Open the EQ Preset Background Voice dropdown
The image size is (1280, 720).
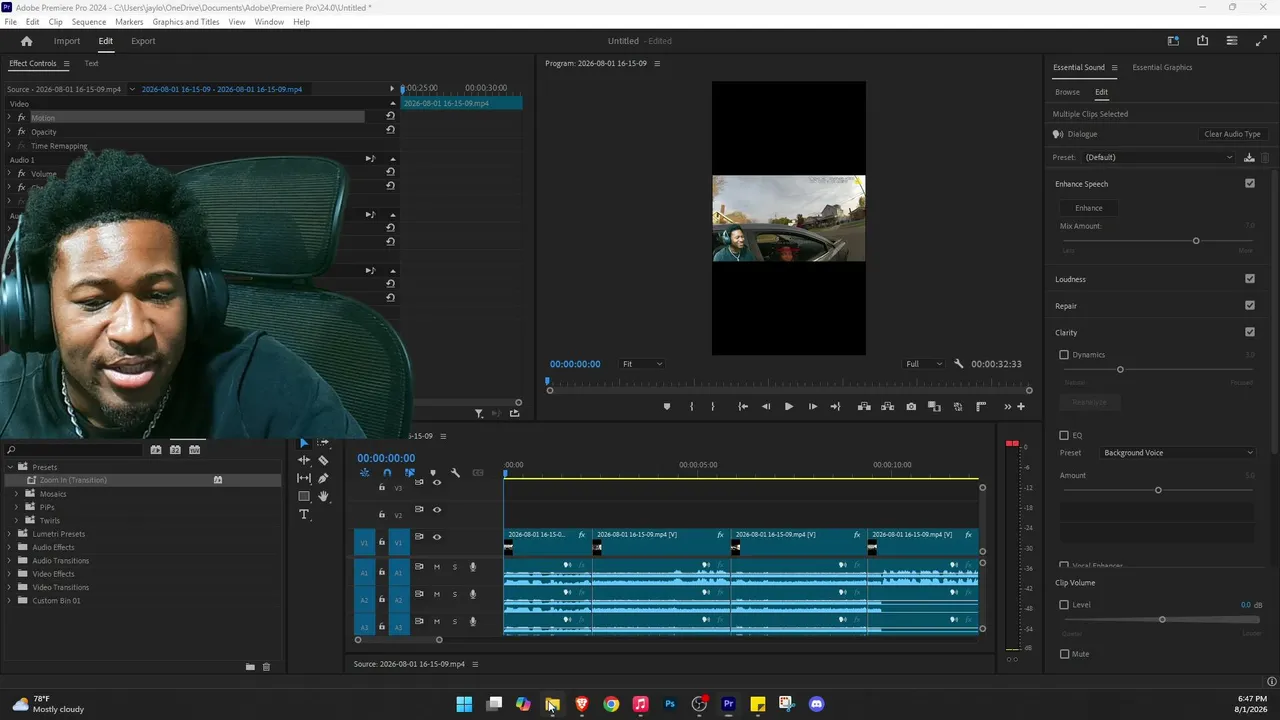(x=1177, y=453)
